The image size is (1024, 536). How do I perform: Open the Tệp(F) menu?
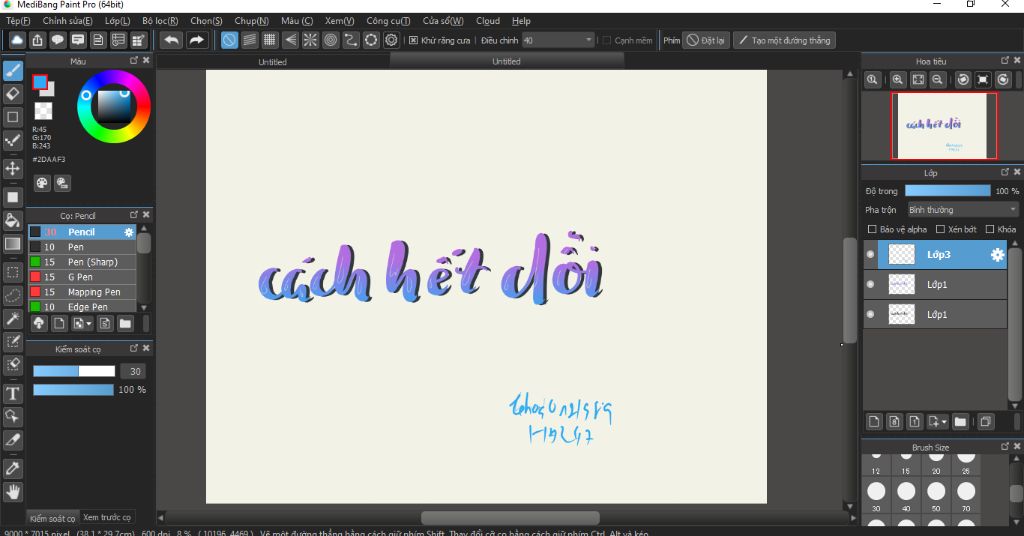pos(18,21)
